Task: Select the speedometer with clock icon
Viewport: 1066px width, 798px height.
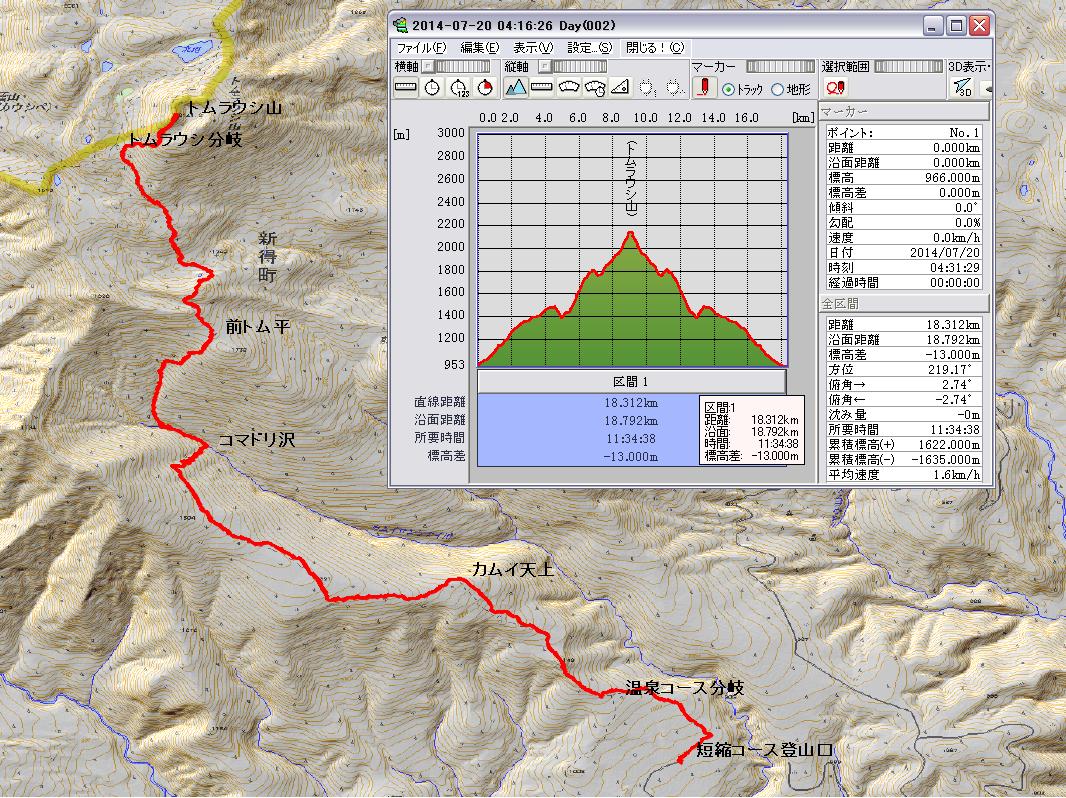Action: click(595, 88)
